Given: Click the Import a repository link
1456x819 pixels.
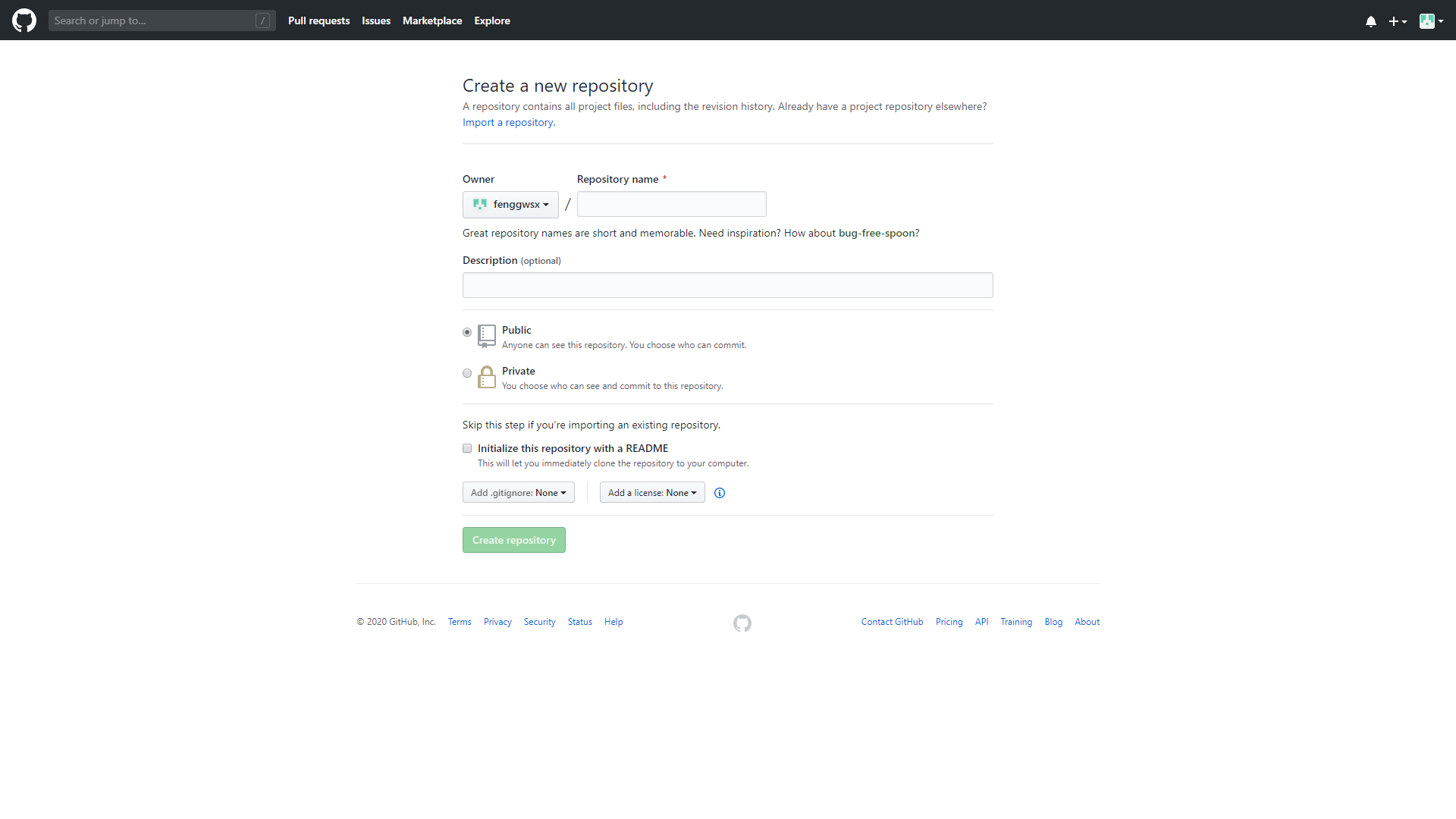Looking at the screenshot, I should [x=508, y=123].
